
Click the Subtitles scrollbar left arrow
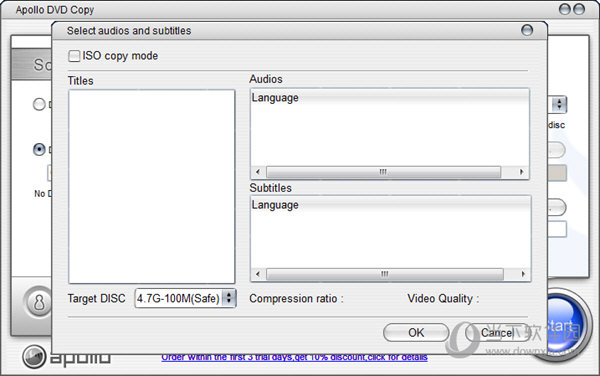point(258,274)
